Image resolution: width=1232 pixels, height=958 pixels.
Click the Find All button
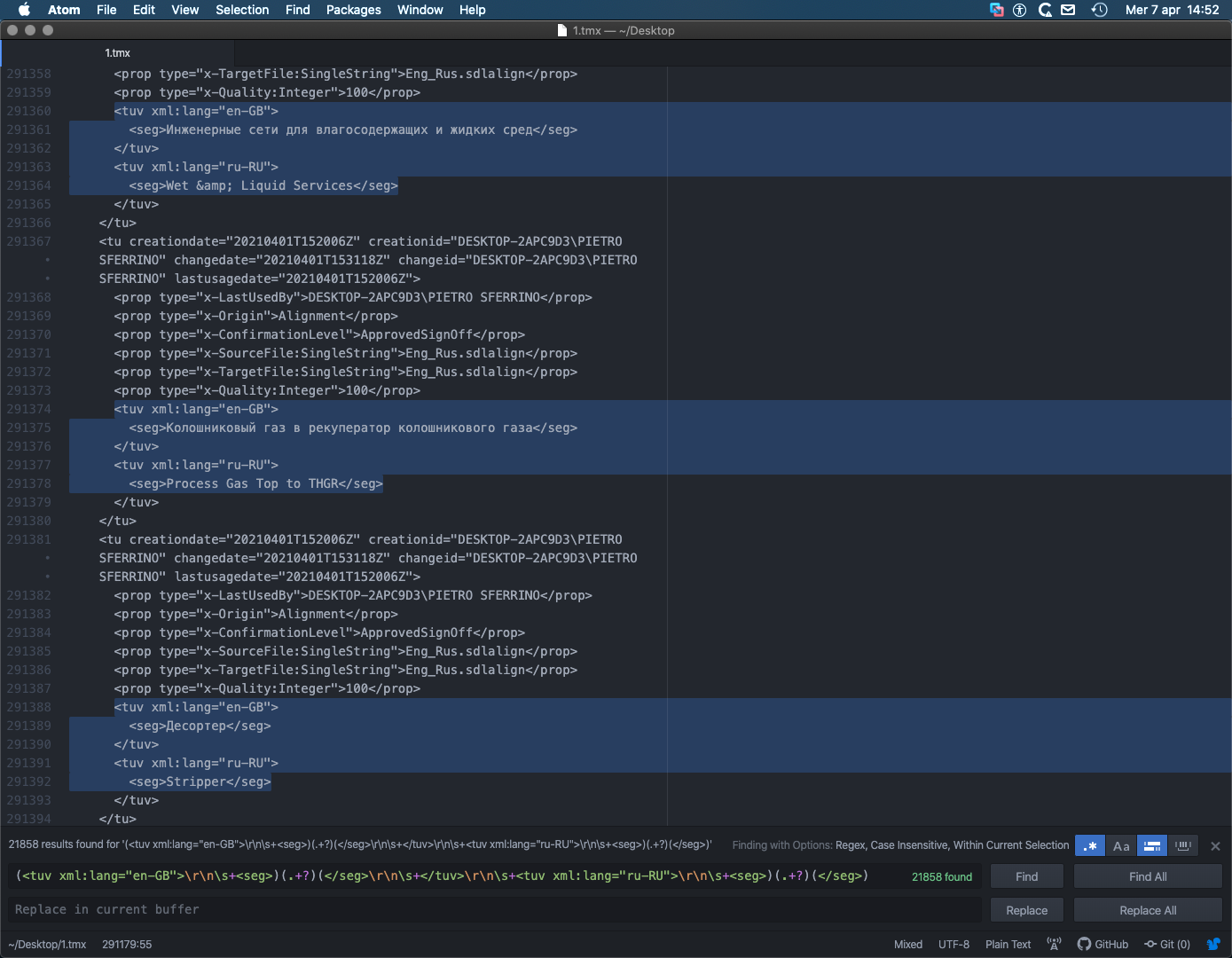pyautogui.click(x=1147, y=876)
